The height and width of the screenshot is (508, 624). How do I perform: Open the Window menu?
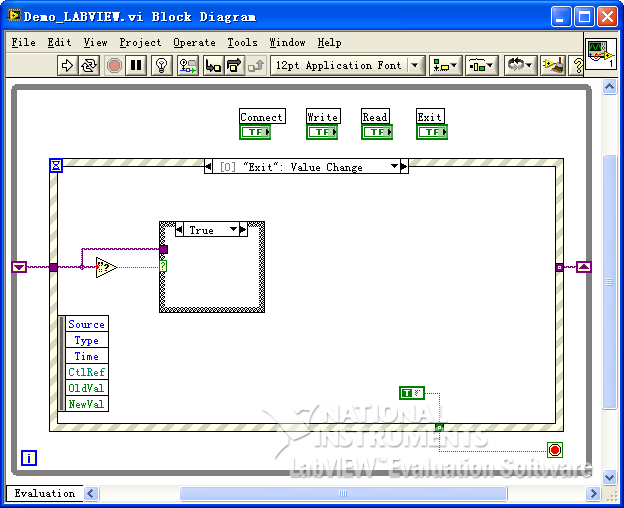tap(287, 43)
